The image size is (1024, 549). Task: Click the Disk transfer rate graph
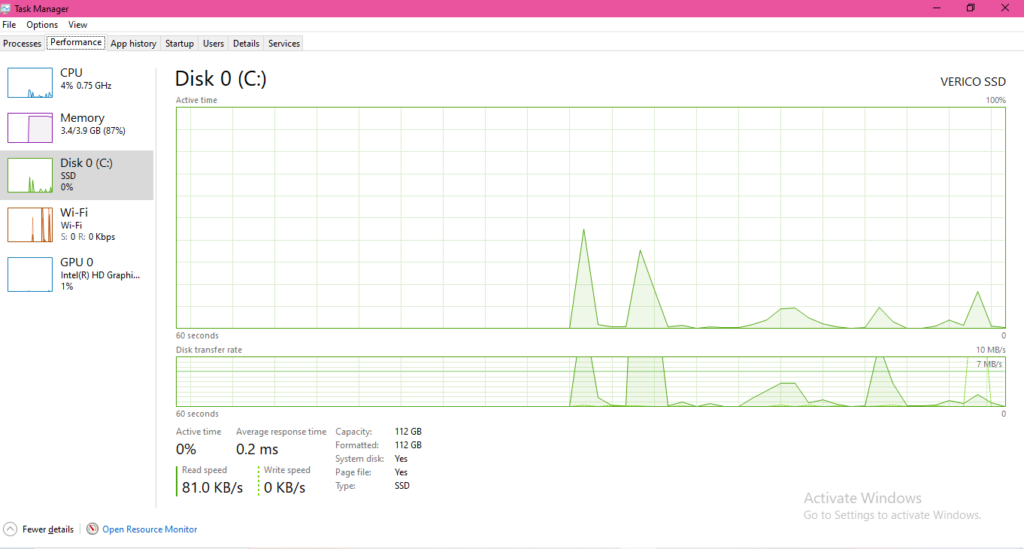(590, 382)
